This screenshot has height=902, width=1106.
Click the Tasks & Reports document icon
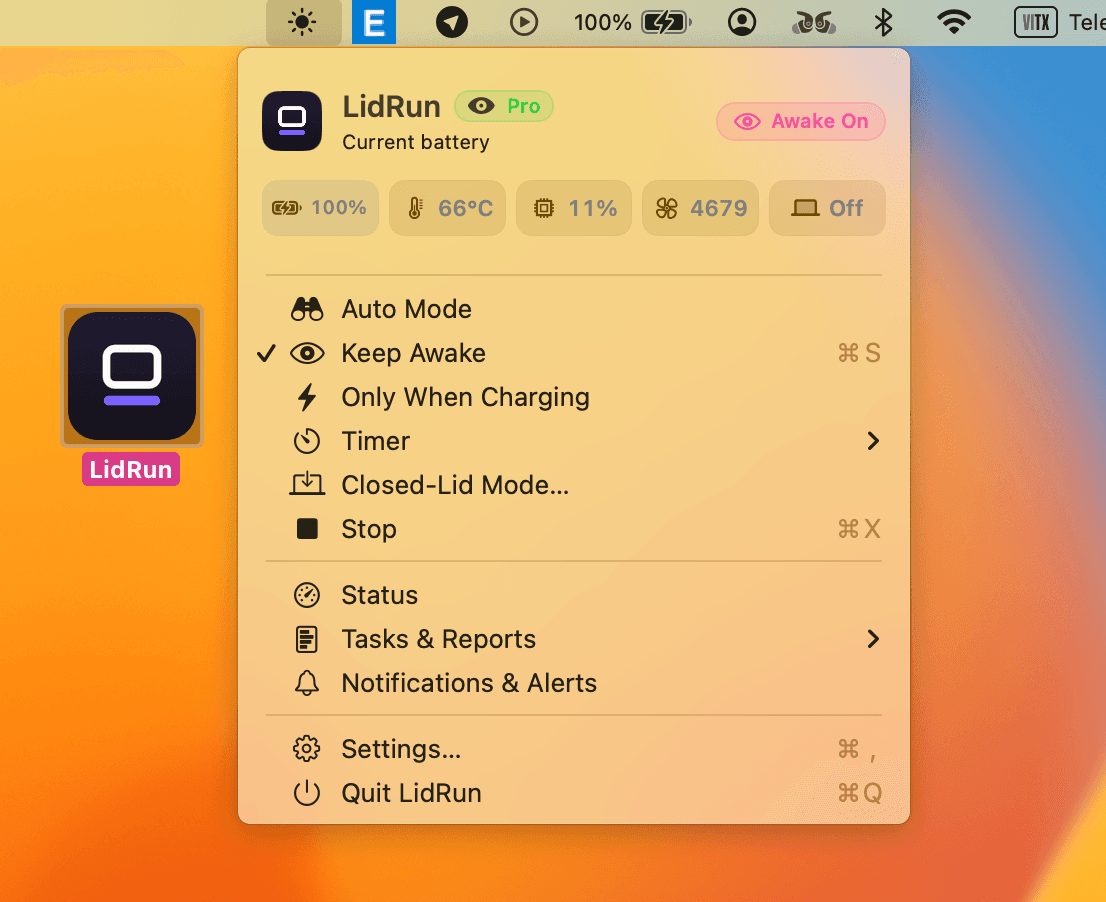click(x=307, y=639)
